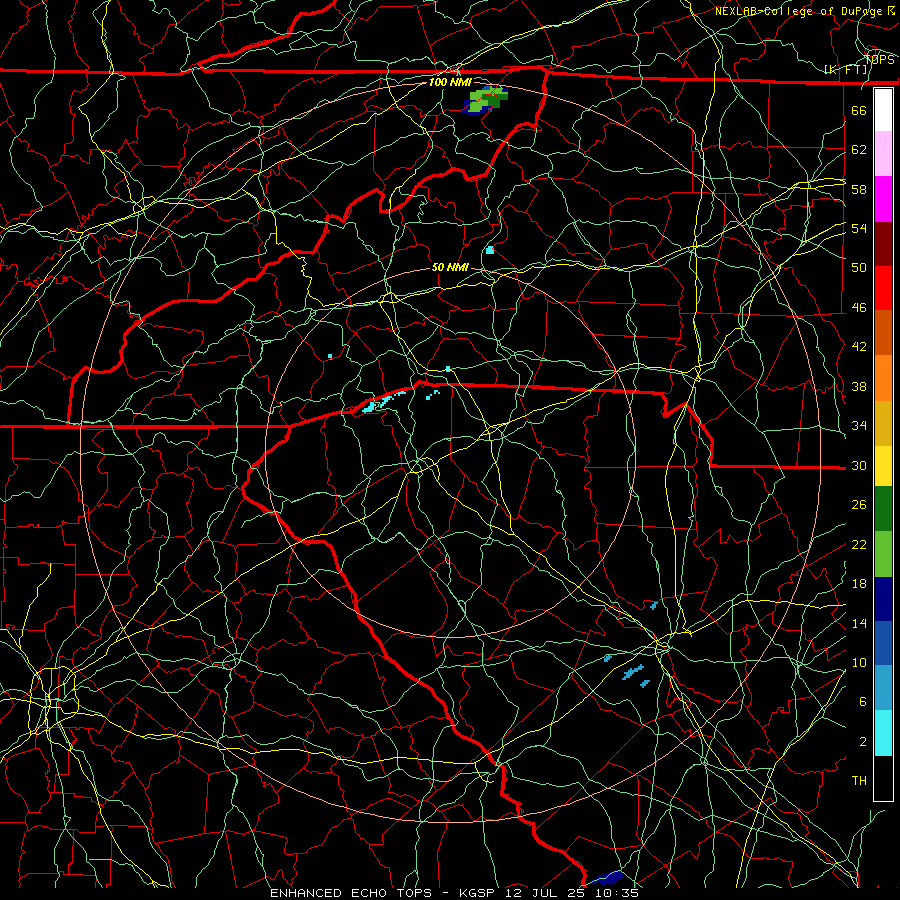Click the white swatch on the tops scale
The image size is (900, 900).
point(883,110)
